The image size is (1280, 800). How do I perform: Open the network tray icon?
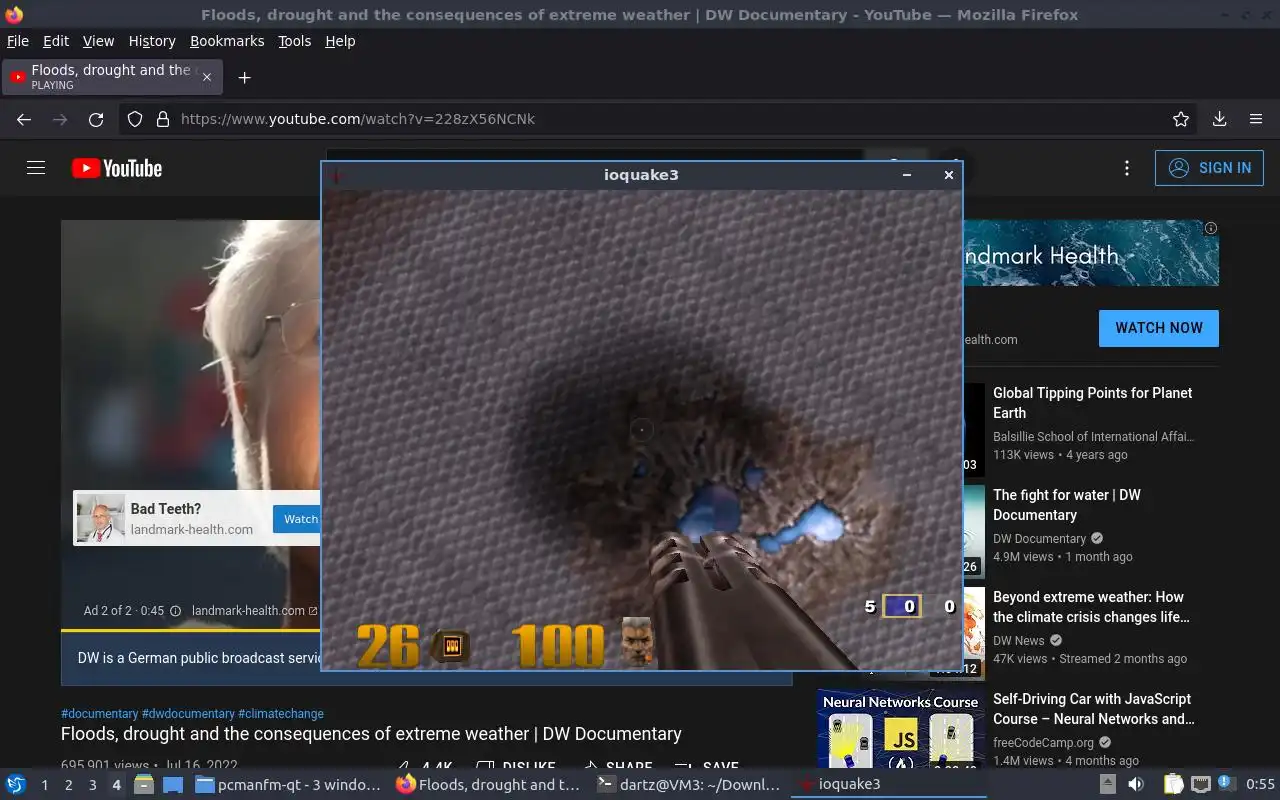(x=1201, y=785)
